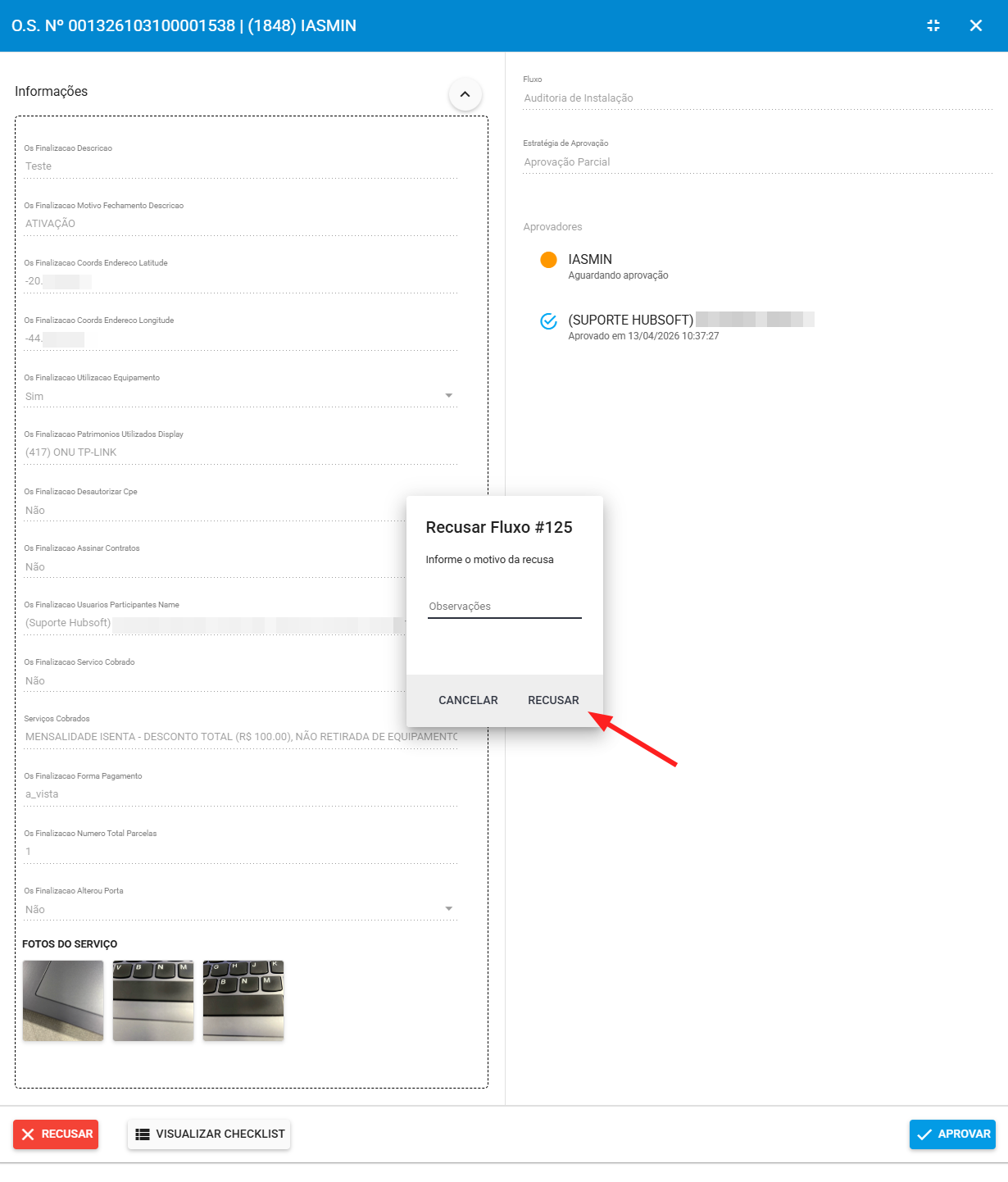Viewport: 1008px width, 1182px height.
Task: Open the Utilizacao Equipamento dropdown
Action: coord(447,396)
